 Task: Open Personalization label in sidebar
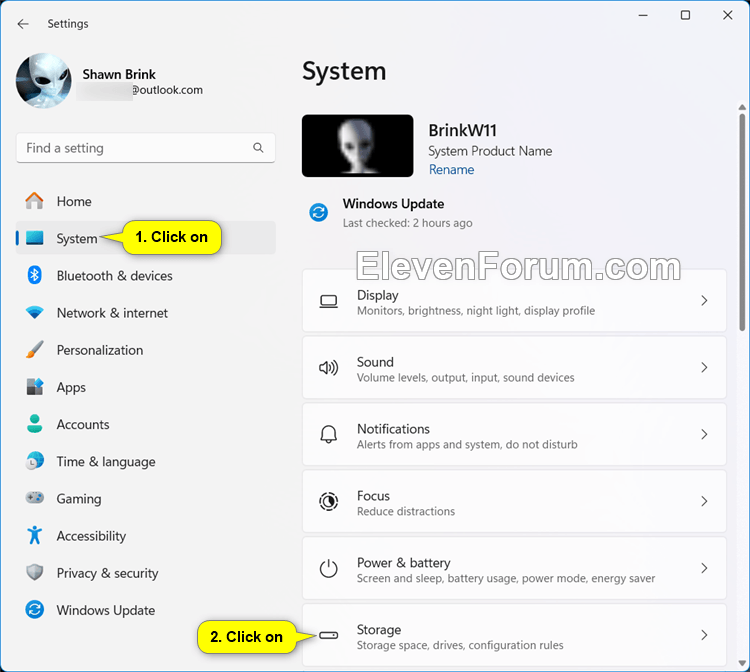100,350
